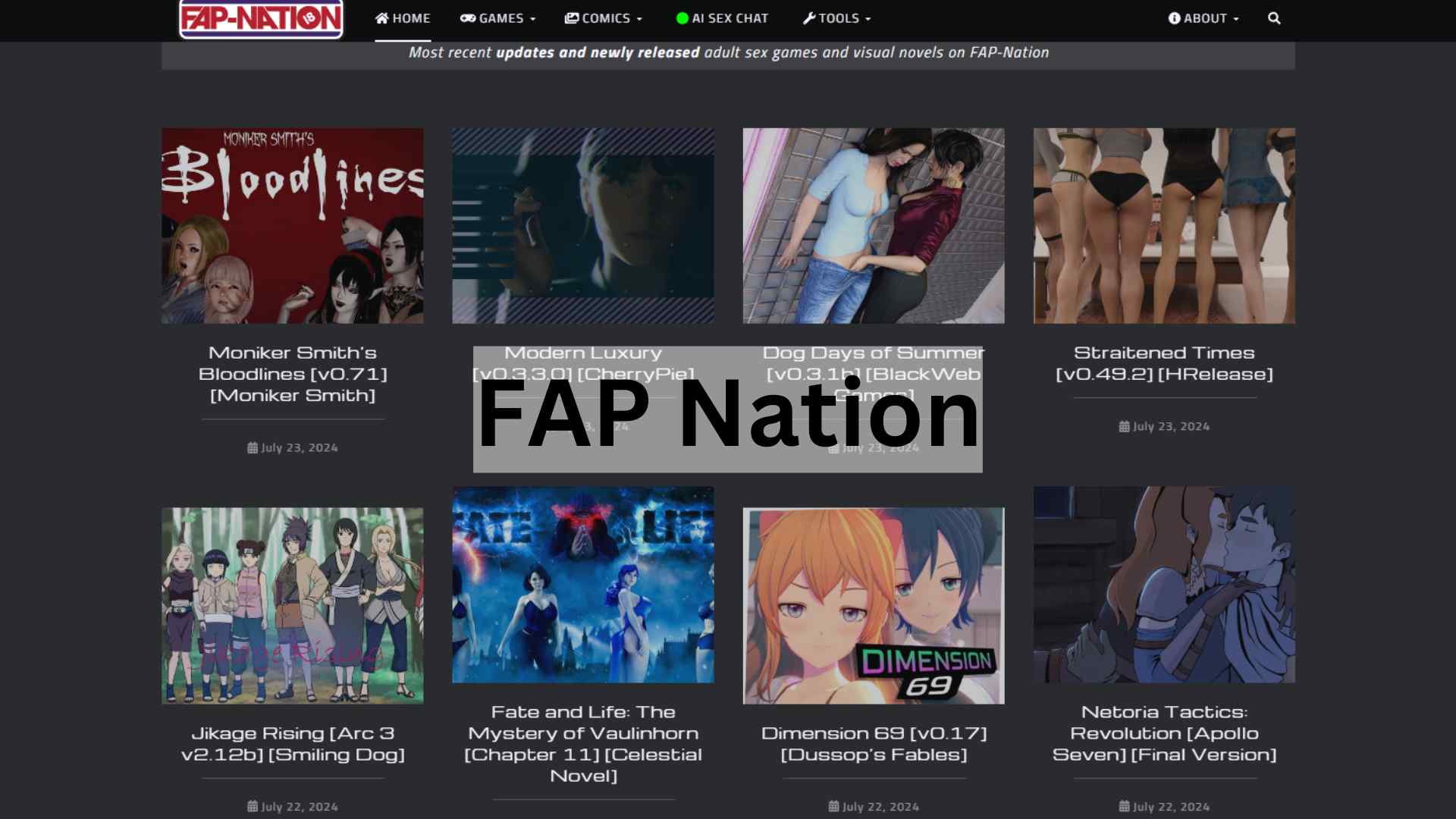Image resolution: width=1456 pixels, height=819 pixels.
Task: Click July 23, 2024 date under Bloodlines
Action: 300,448
